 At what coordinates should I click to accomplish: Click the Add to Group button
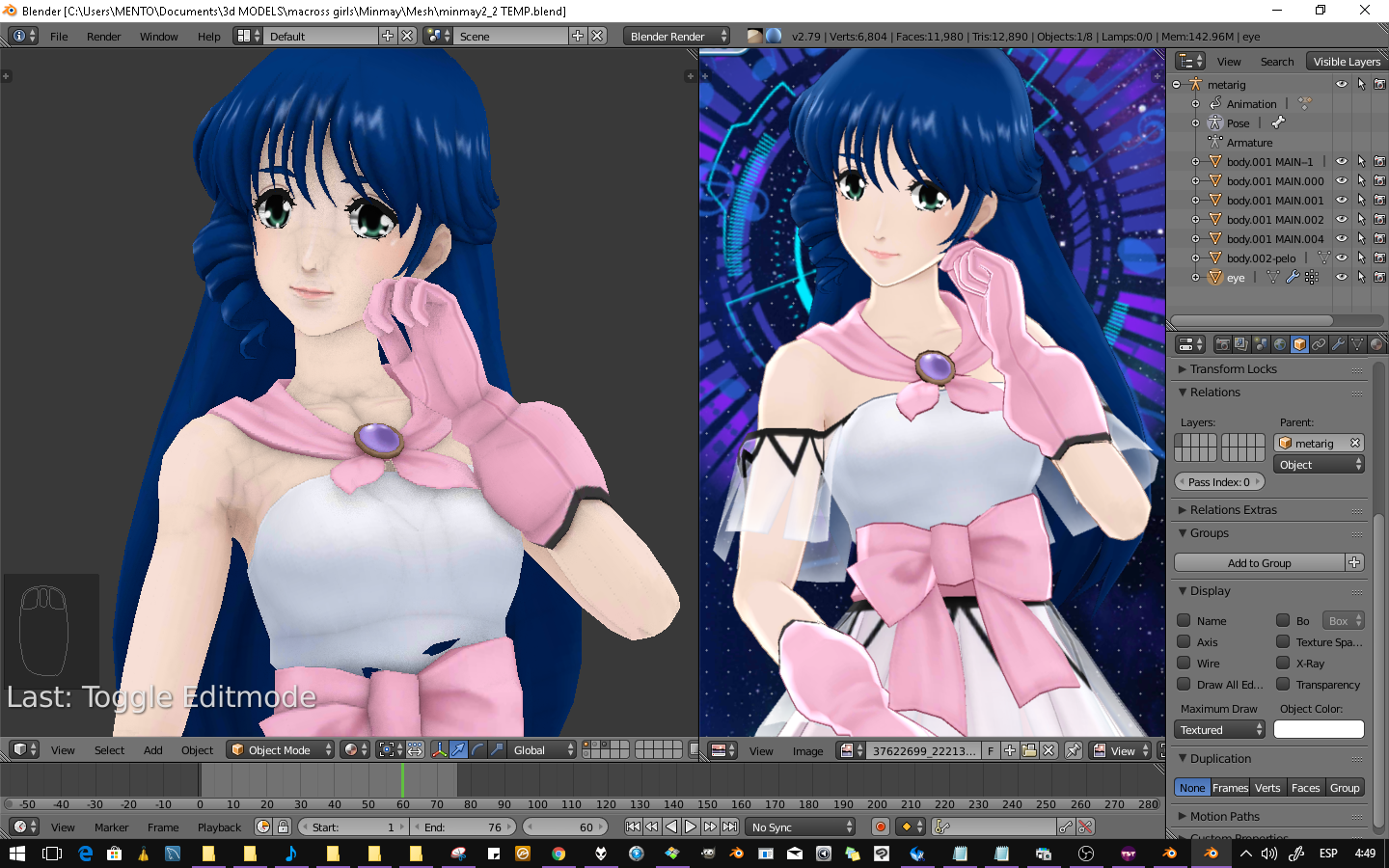point(1259,562)
